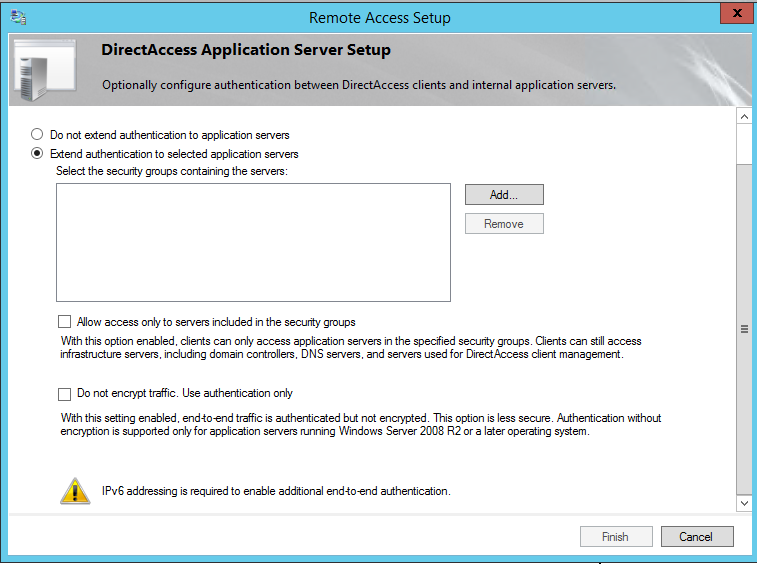Cancel the Remote Access Setup

[x=697, y=536]
